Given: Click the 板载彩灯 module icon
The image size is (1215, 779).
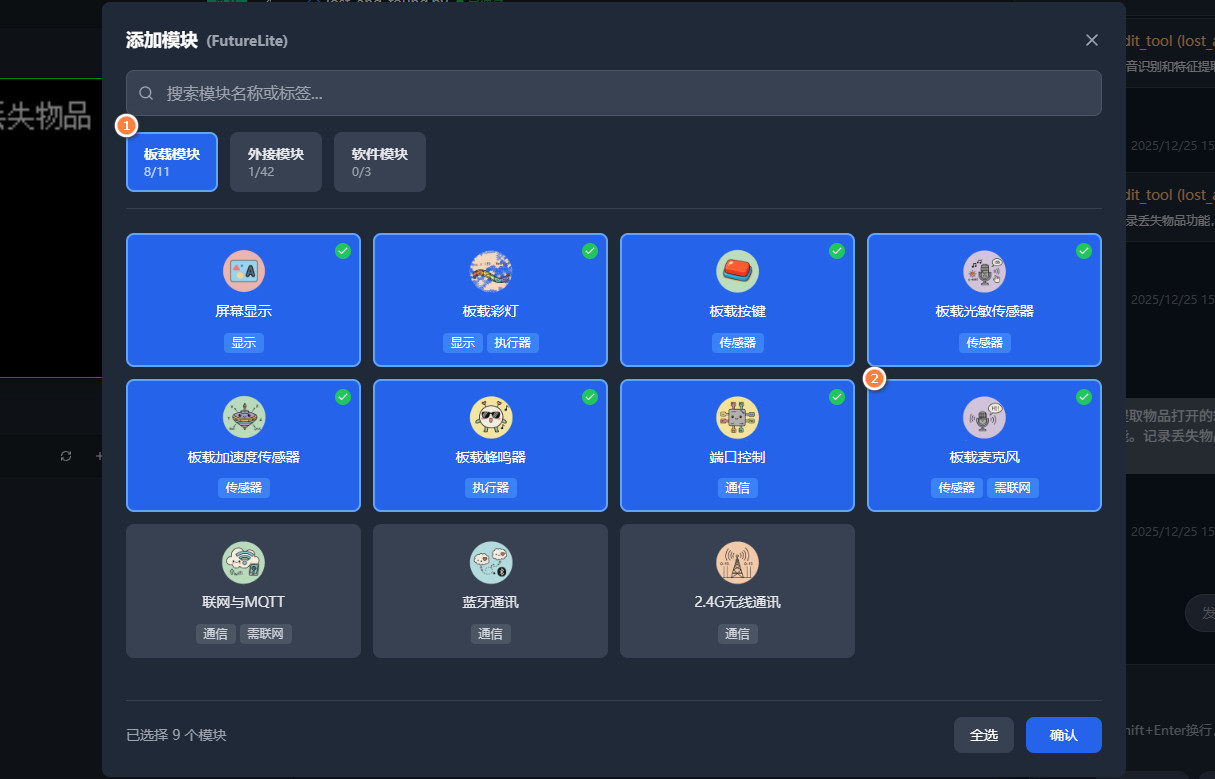Looking at the screenshot, I should [490, 271].
